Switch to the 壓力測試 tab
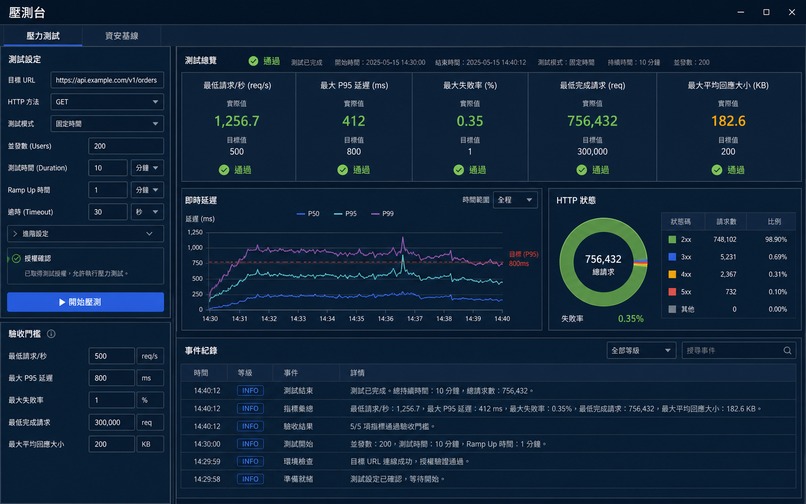The width and height of the screenshot is (806, 504). click(x=43, y=36)
